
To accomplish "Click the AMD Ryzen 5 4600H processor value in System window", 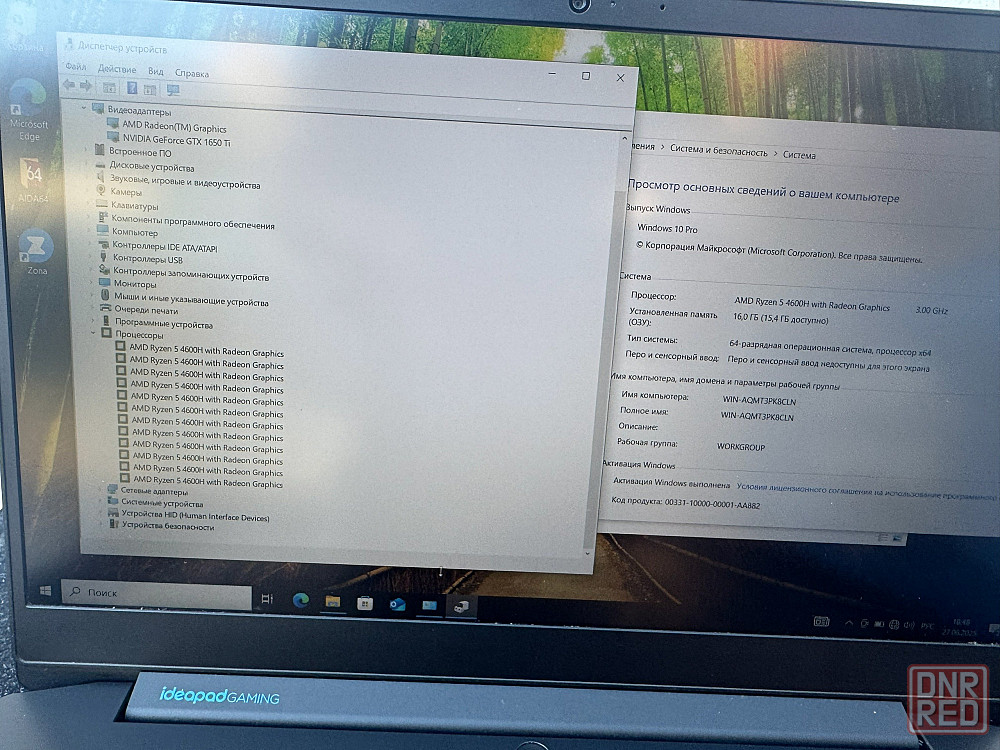I will pos(812,304).
